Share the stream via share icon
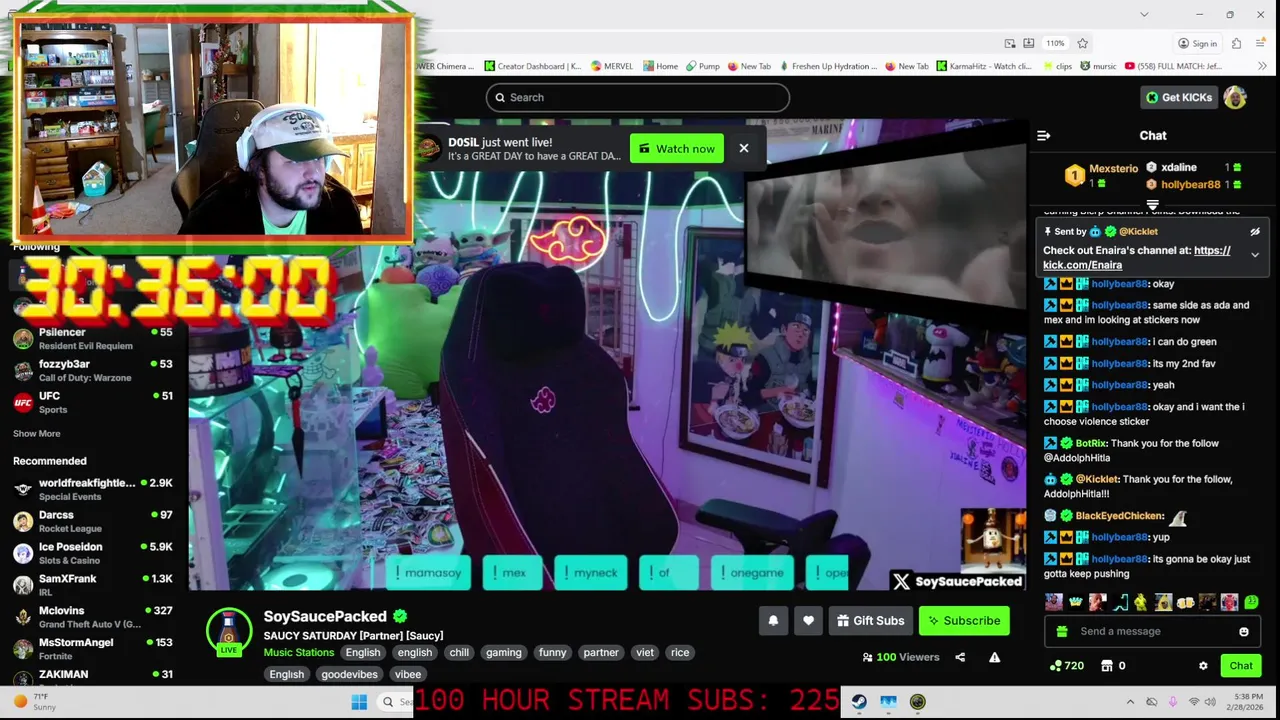 [x=960, y=657]
